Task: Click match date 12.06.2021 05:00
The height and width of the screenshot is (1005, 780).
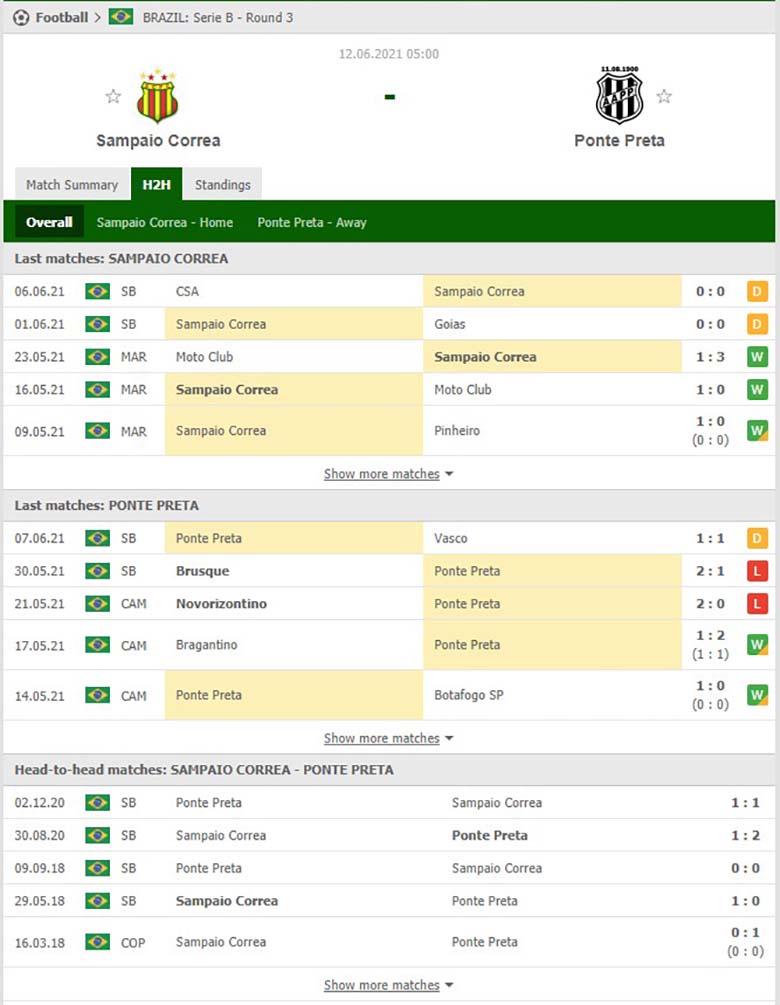Action: (388, 54)
